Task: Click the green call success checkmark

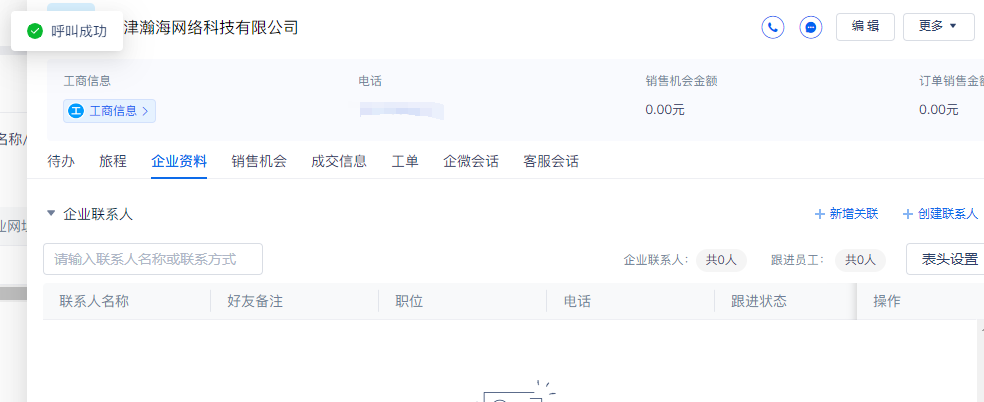Action: tap(35, 31)
